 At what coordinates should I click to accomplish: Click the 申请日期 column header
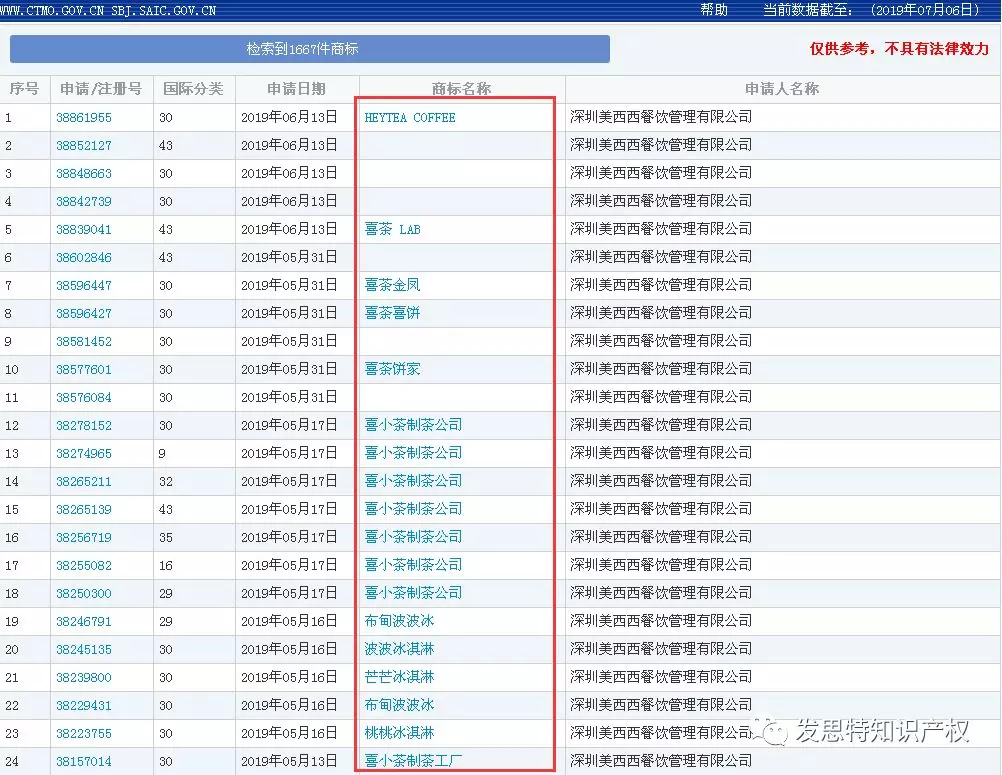tap(297, 89)
